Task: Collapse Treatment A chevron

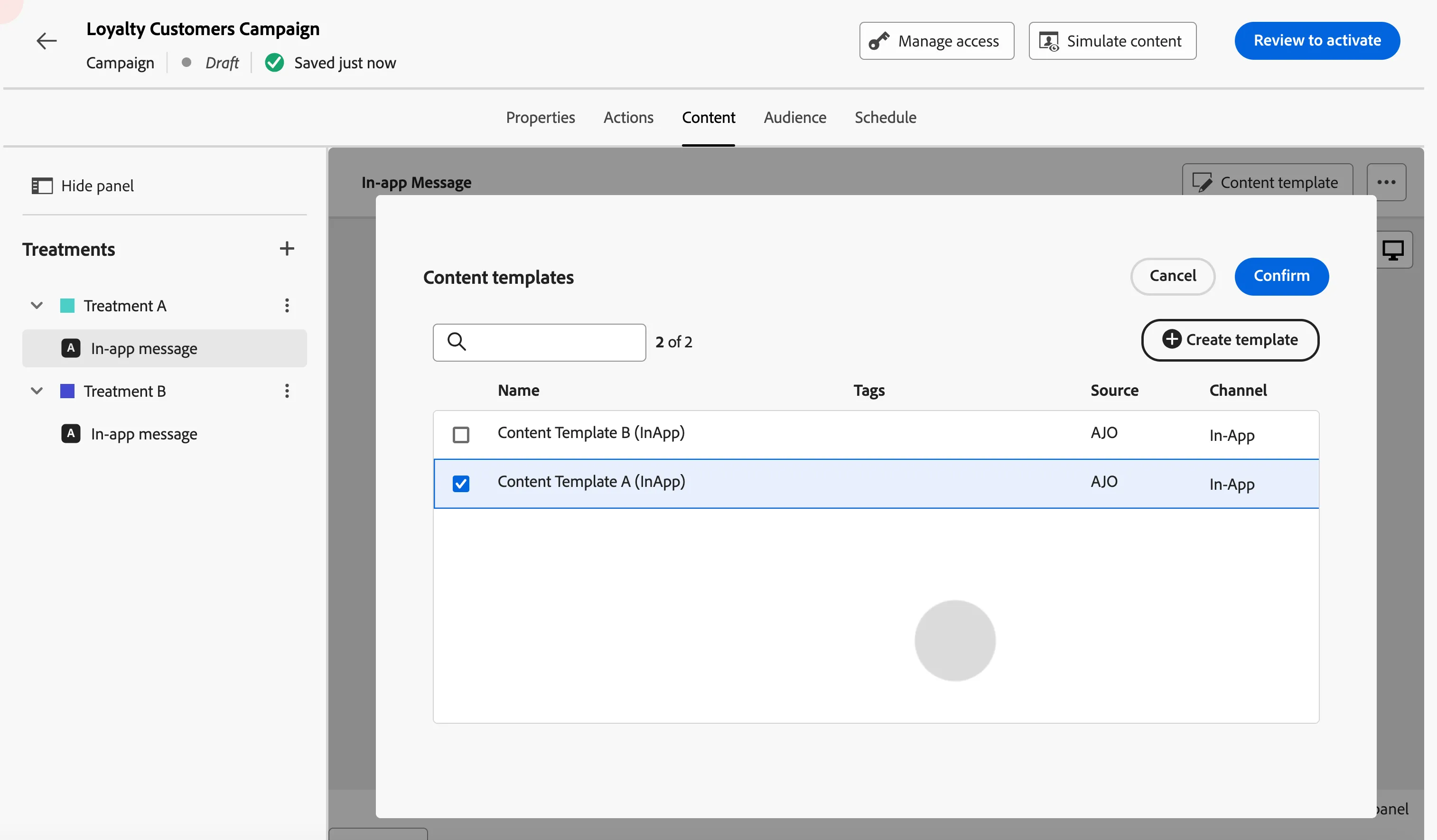Action: (x=37, y=306)
